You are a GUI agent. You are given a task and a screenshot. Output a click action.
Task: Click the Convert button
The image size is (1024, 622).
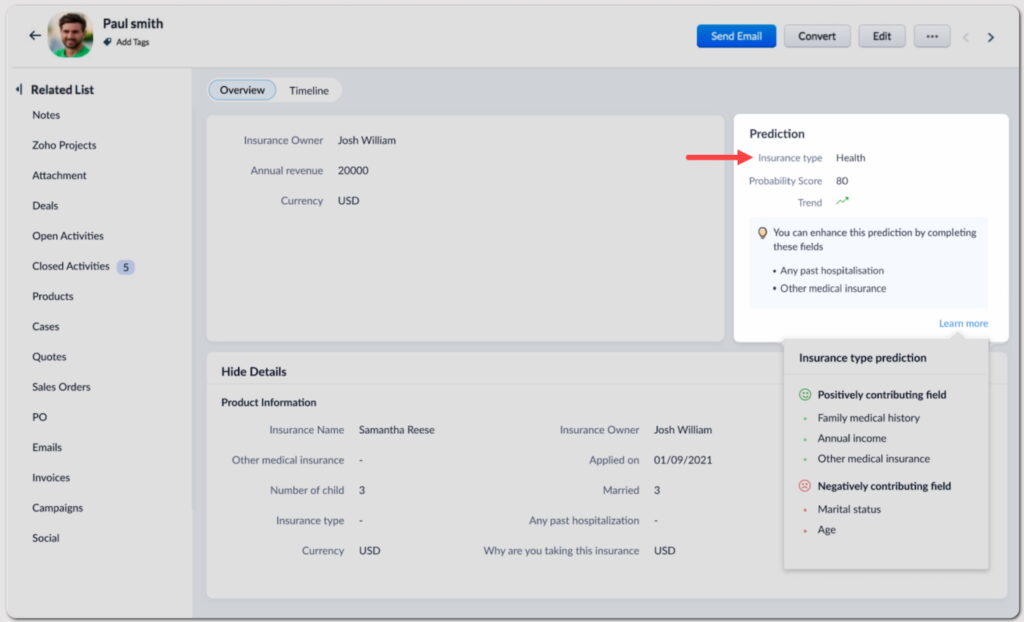(817, 36)
